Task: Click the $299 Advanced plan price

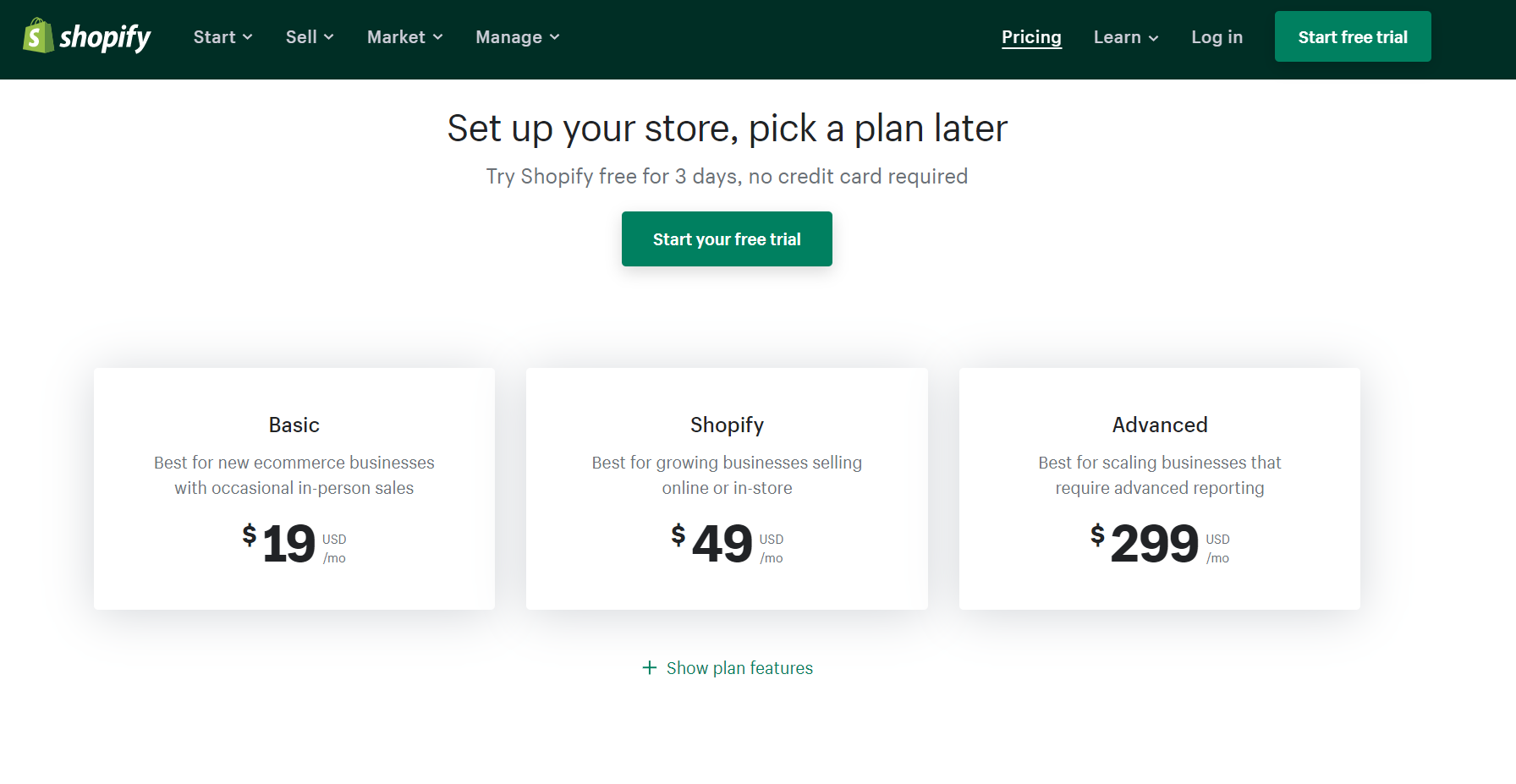Action: 1160,543
